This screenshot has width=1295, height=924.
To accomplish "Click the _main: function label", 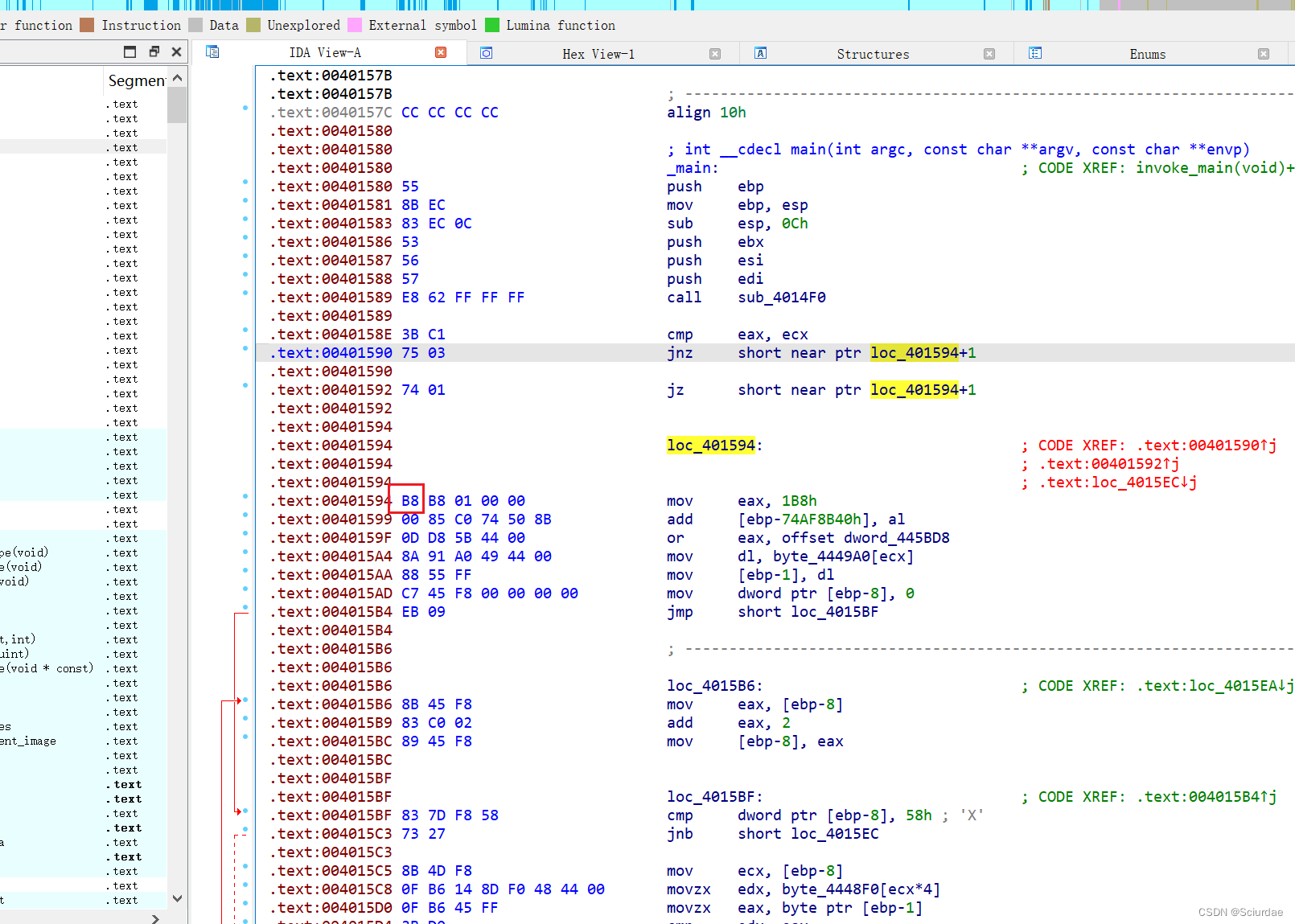I will coord(693,168).
